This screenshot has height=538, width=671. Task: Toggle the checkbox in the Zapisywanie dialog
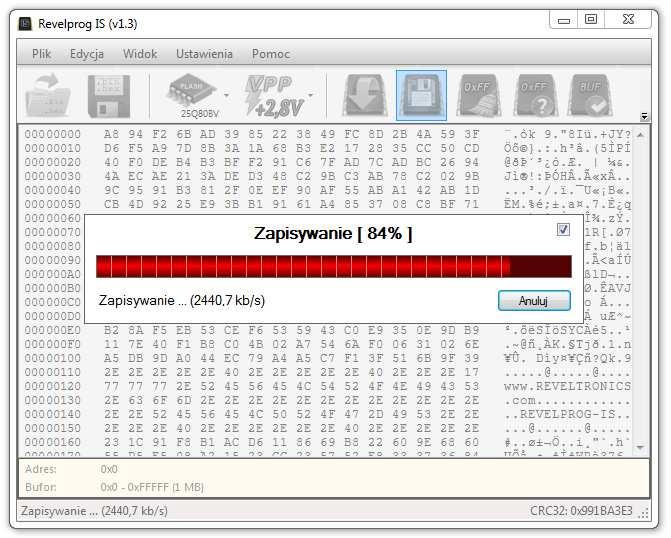(563, 229)
